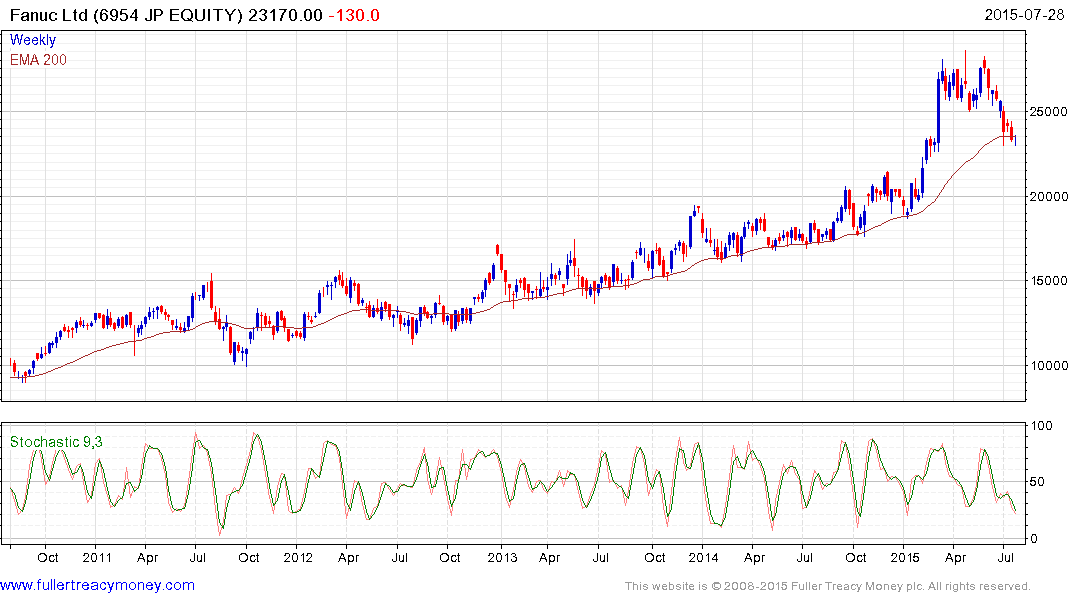Click the 2015-07-28 date label

point(1024,15)
